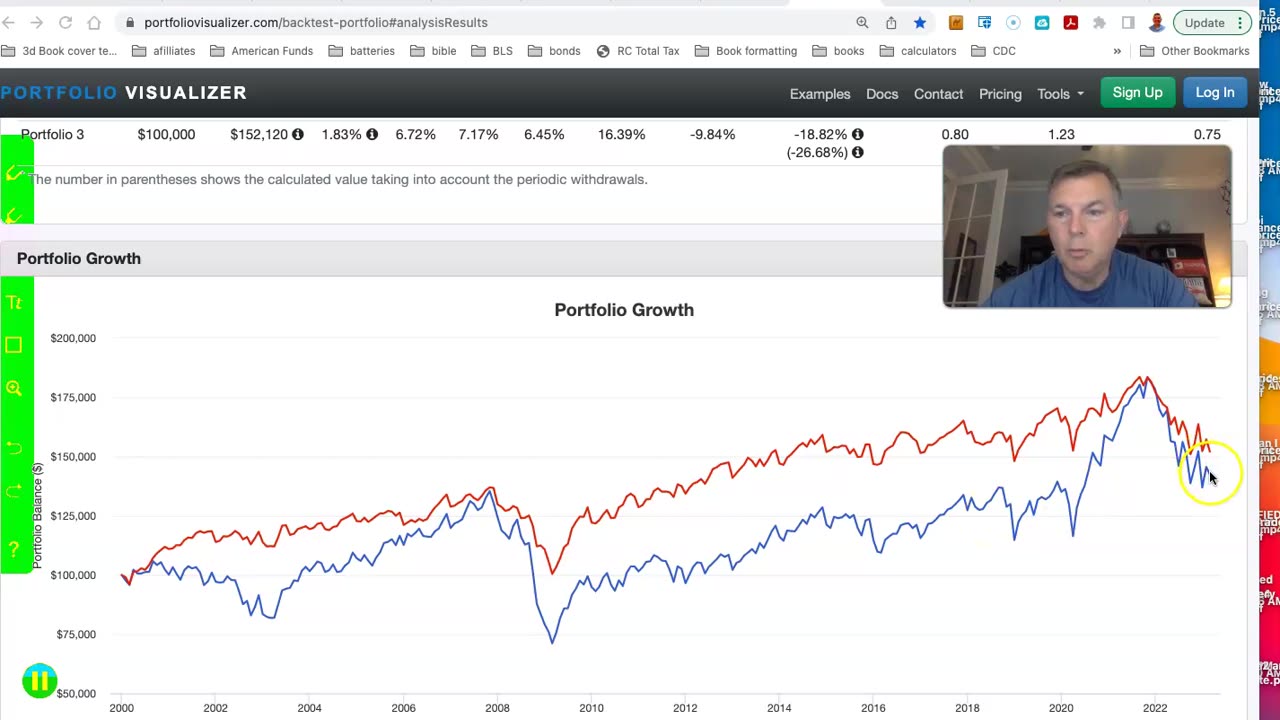This screenshot has height=720, width=1280.
Task: Activate the magnifier zoom annotation tool
Action: point(14,388)
